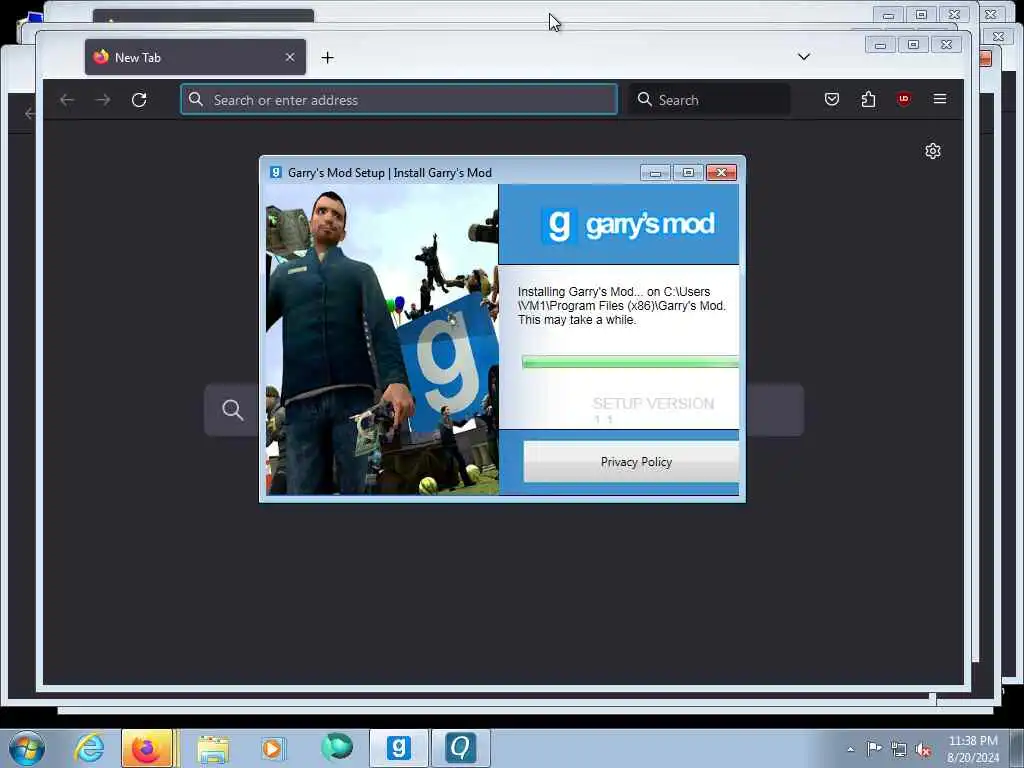Open the network status tray icon
Viewport: 1024px width, 768px height.
pyautogui.click(x=899, y=750)
